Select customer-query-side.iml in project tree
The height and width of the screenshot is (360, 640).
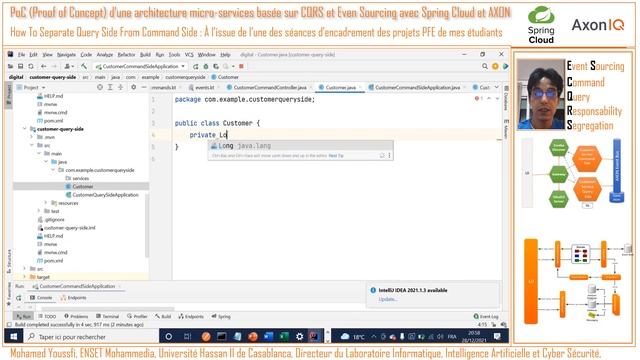pyautogui.click(x=67, y=228)
